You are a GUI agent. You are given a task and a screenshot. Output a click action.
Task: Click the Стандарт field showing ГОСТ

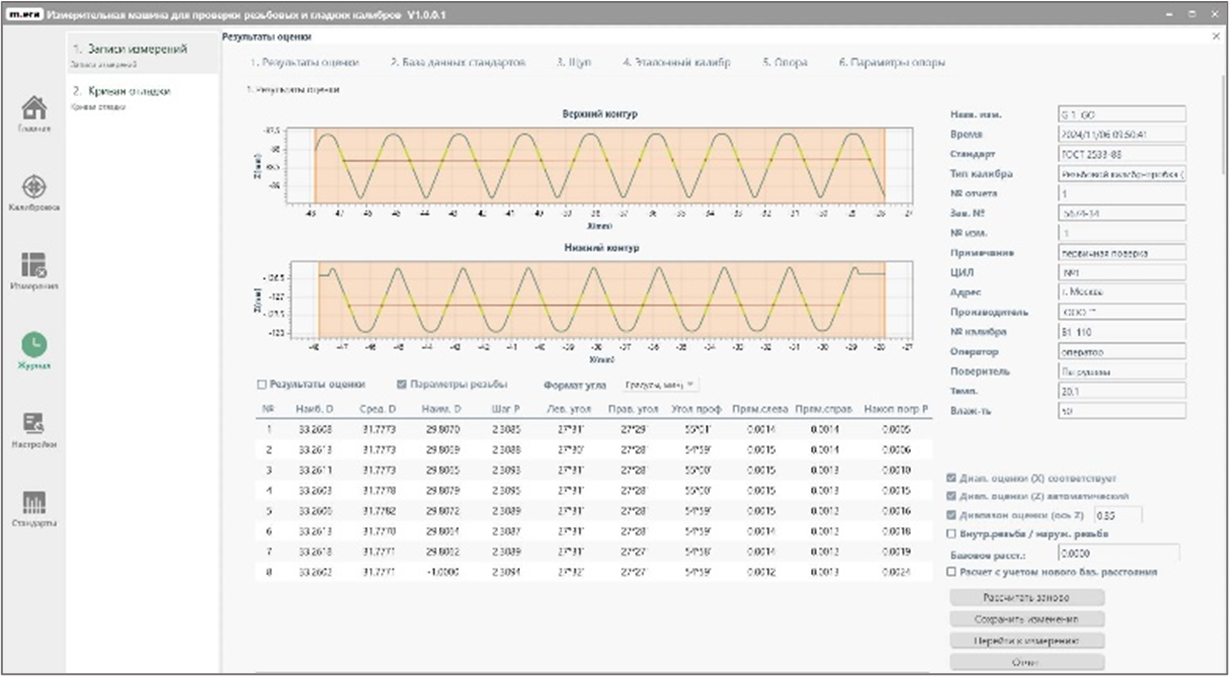click(x=1121, y=153)
